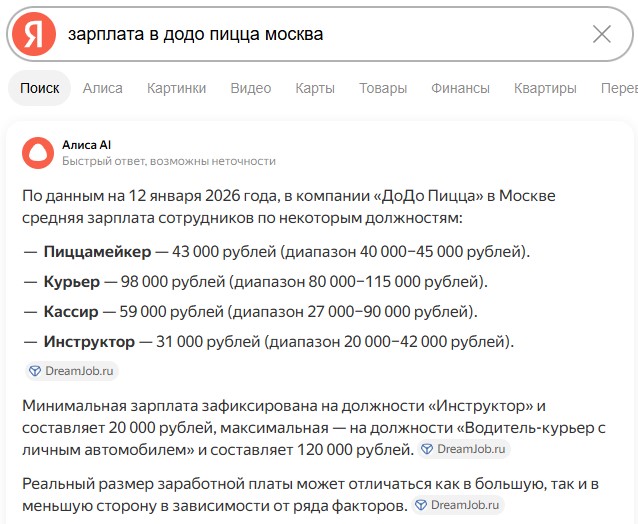Click the Алиса AI title
638x524 pixels.
(86, 145)
